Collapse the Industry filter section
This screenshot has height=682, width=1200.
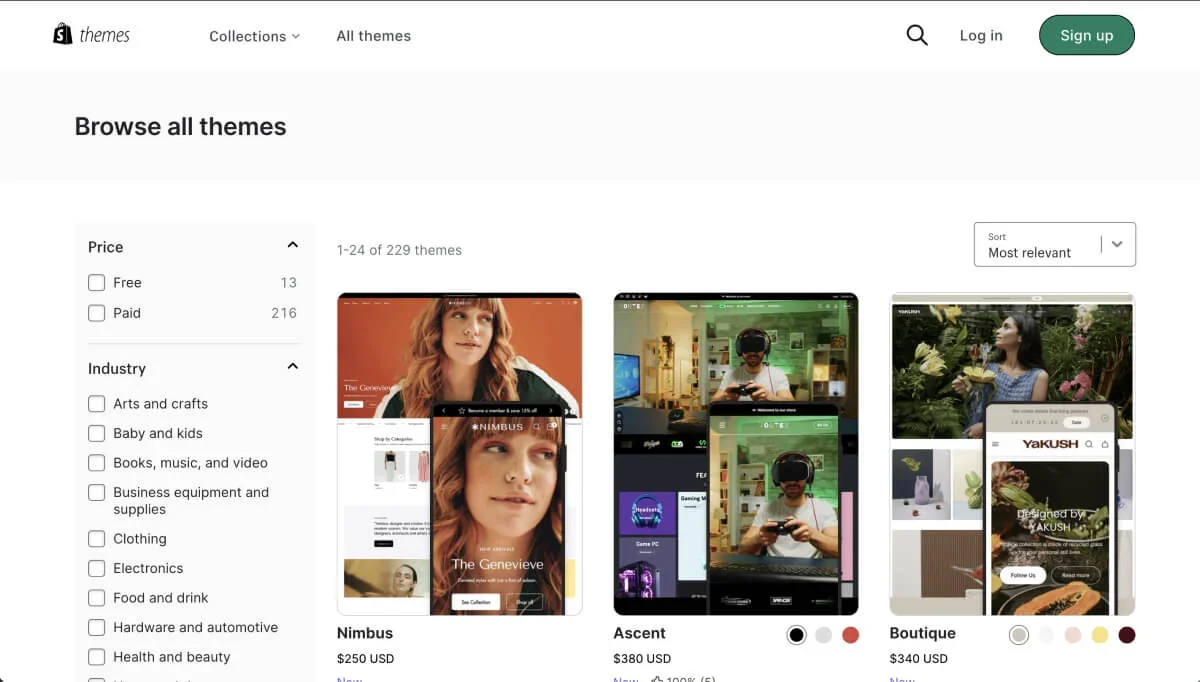291,366
